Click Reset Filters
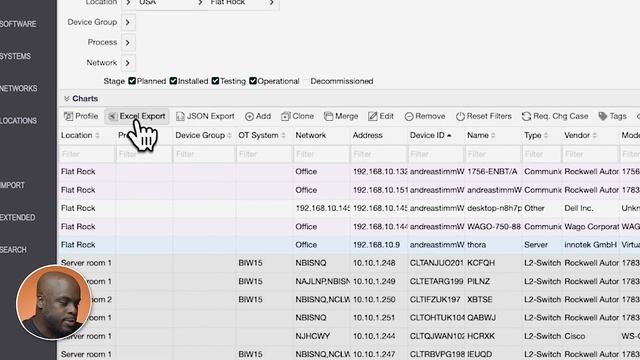The width and height of the screenshot is (640, 360). click(x=484, y=116)
